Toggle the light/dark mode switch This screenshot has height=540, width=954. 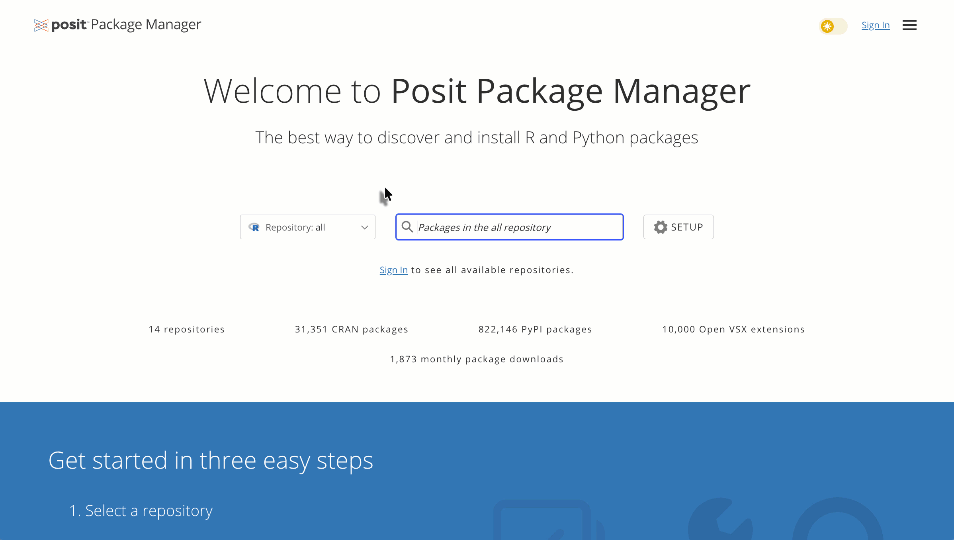pyautogui.click(x=834, y=26)
